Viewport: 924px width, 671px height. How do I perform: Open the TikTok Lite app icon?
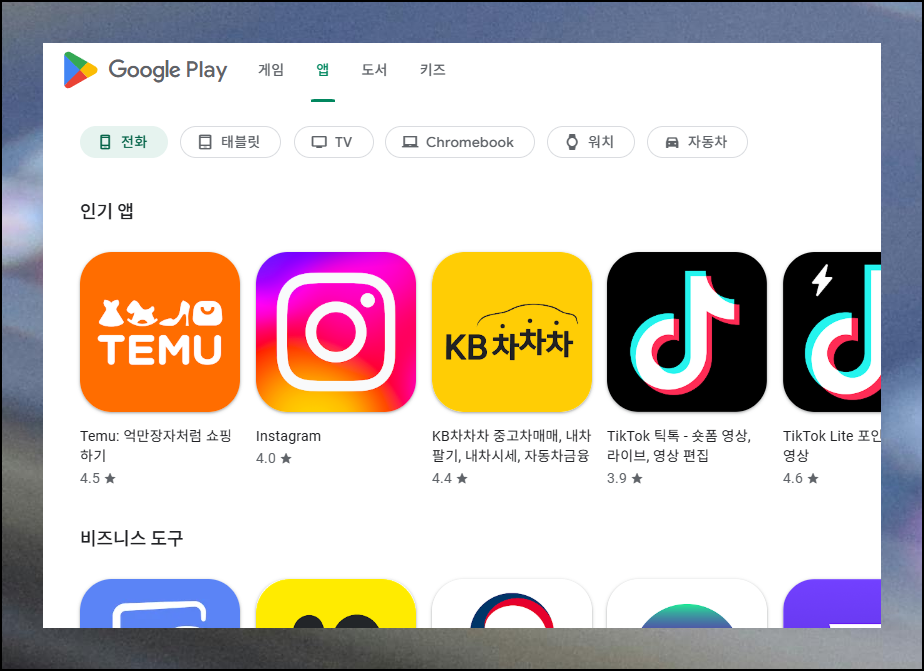pyautogui.click(x=832, y=332)
